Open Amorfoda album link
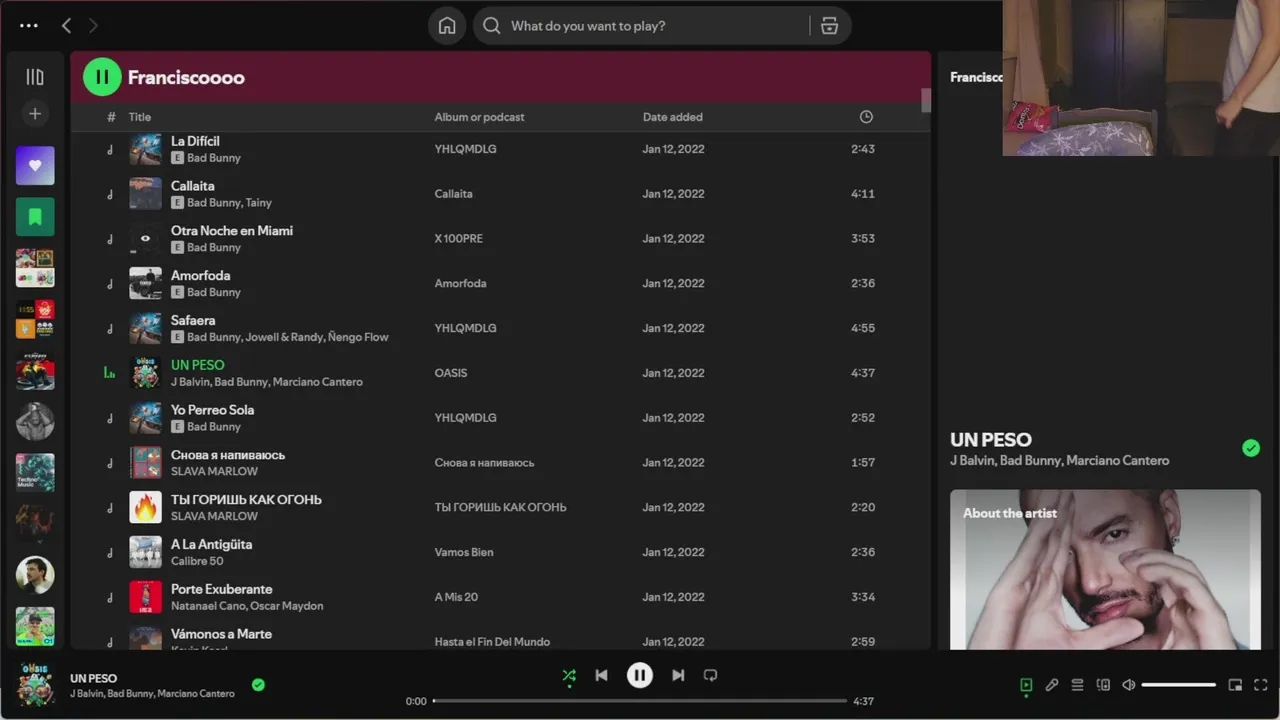Image resolution: width=1280 pixels, height=720 pixels. (460, 284)
